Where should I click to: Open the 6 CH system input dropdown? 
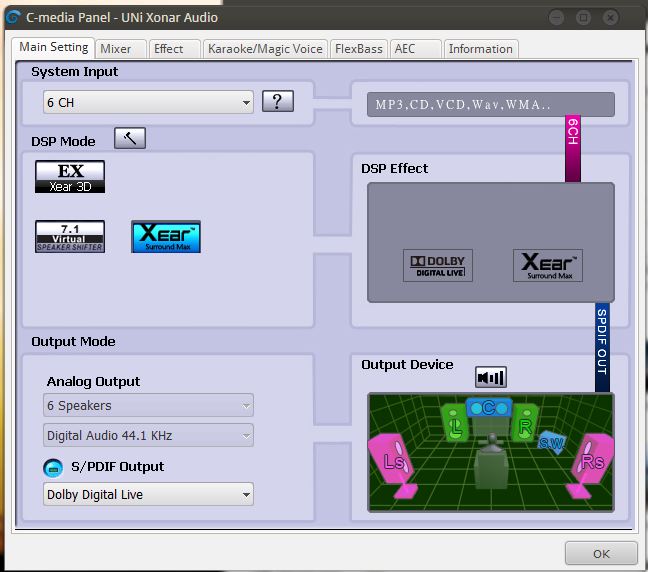[x=148, y=102]
